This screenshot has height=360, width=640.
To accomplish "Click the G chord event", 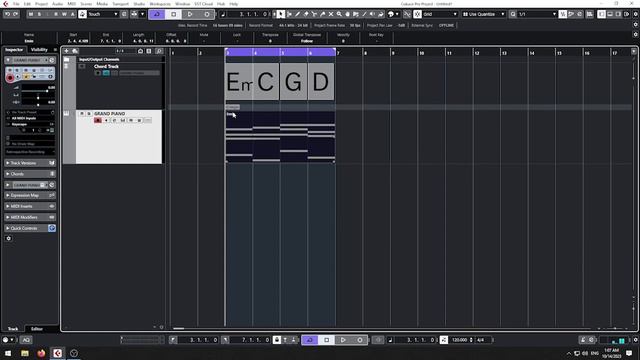I will pyautogui.click(x=293, y=81).
